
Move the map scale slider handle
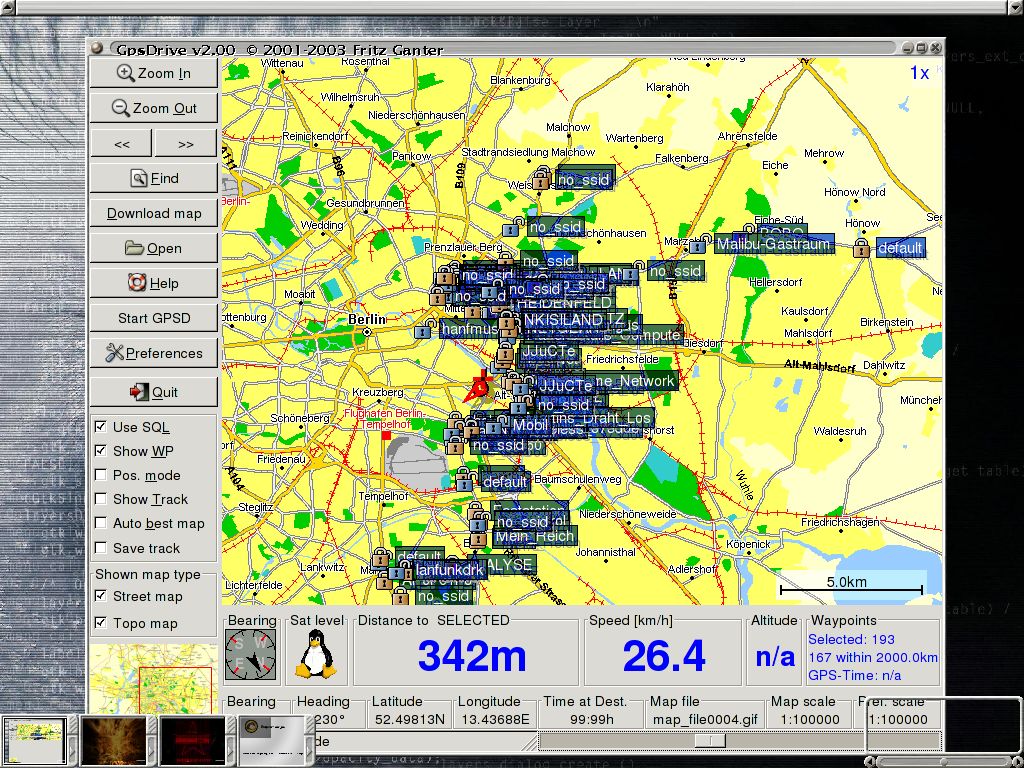(x=709, y=741)
